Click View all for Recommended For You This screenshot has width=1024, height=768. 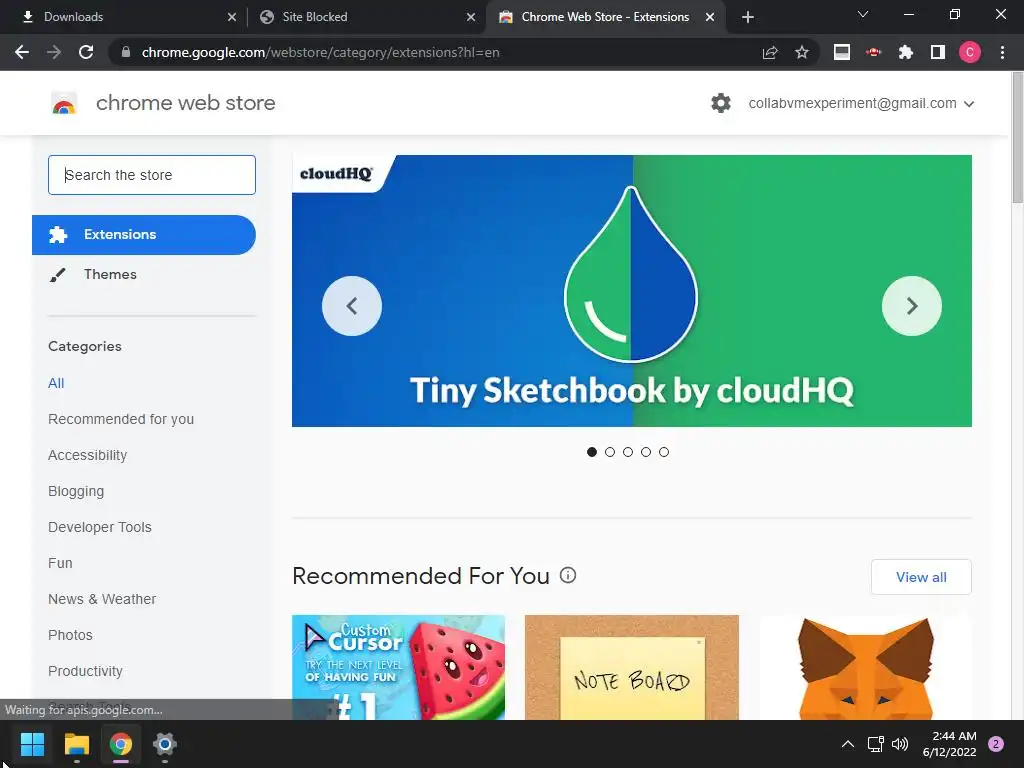pos(921,577)
